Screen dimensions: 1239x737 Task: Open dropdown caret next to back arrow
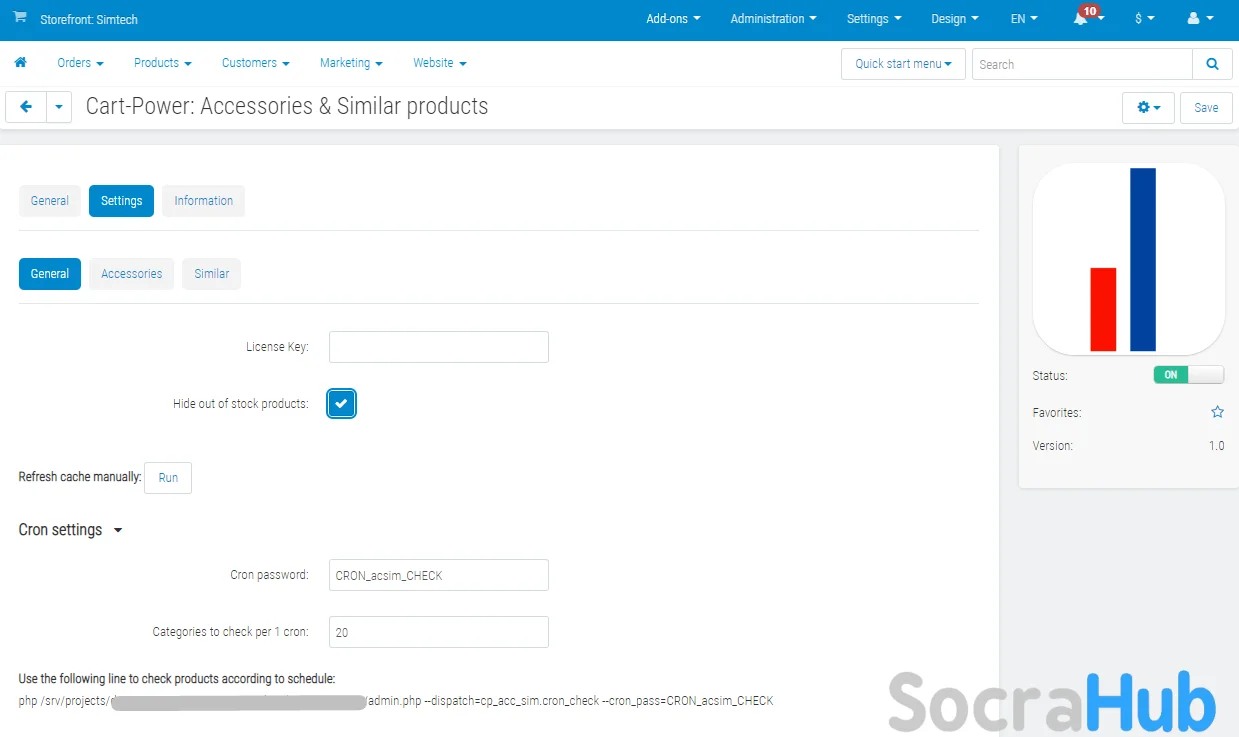(59, 107)
